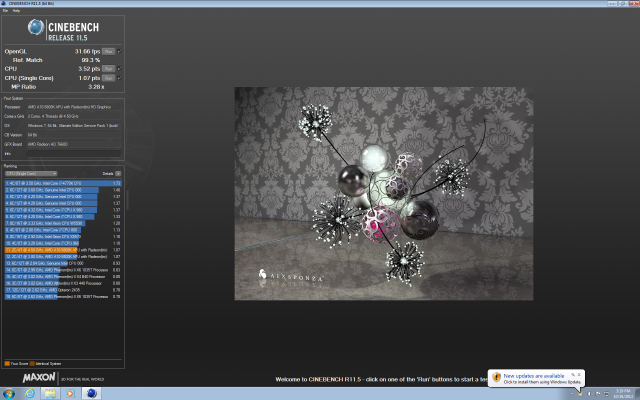Select the rank 14 AMD Phenom entry
Viewport: 640px width, 400px height.
[63, 270]
